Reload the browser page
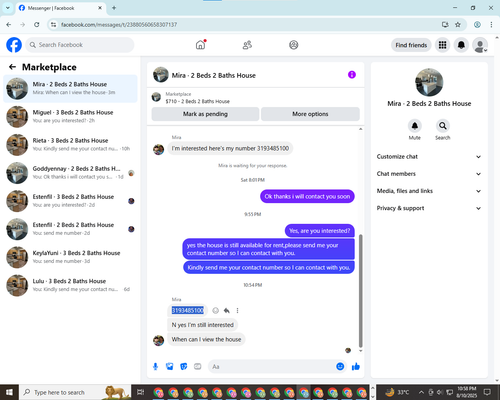 pyautogui.click(x=37, y=24)
